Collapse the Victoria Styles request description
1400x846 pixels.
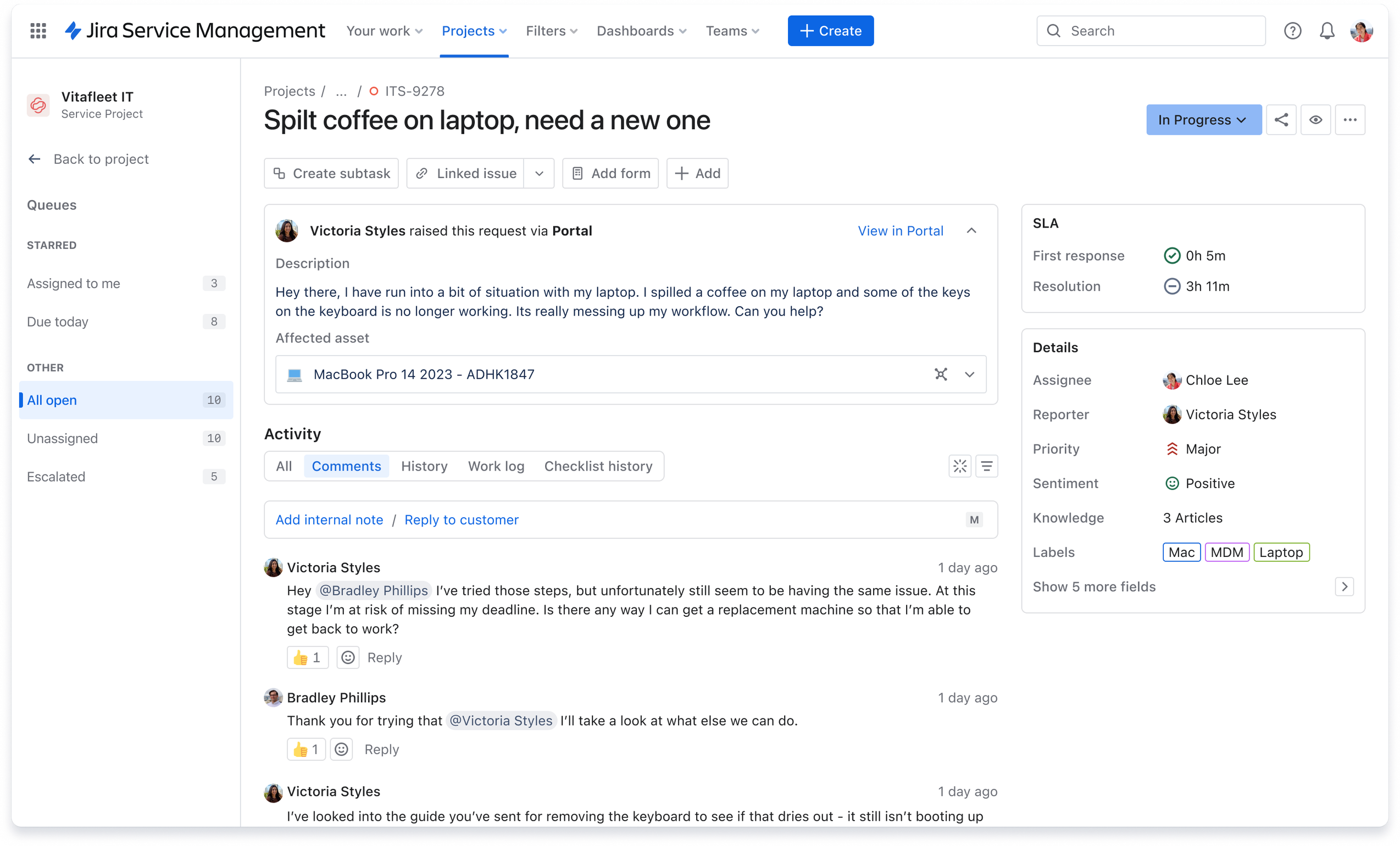pyautogui.click(x=971, y=231)
